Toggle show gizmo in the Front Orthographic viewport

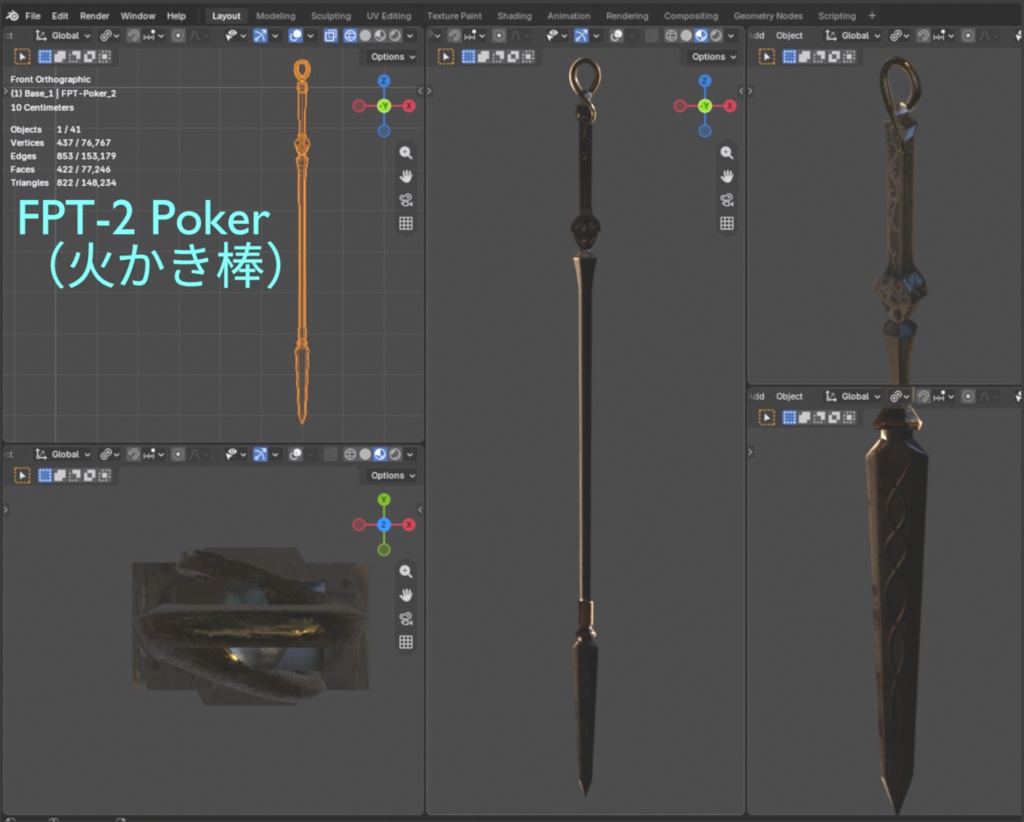point(260,36)
